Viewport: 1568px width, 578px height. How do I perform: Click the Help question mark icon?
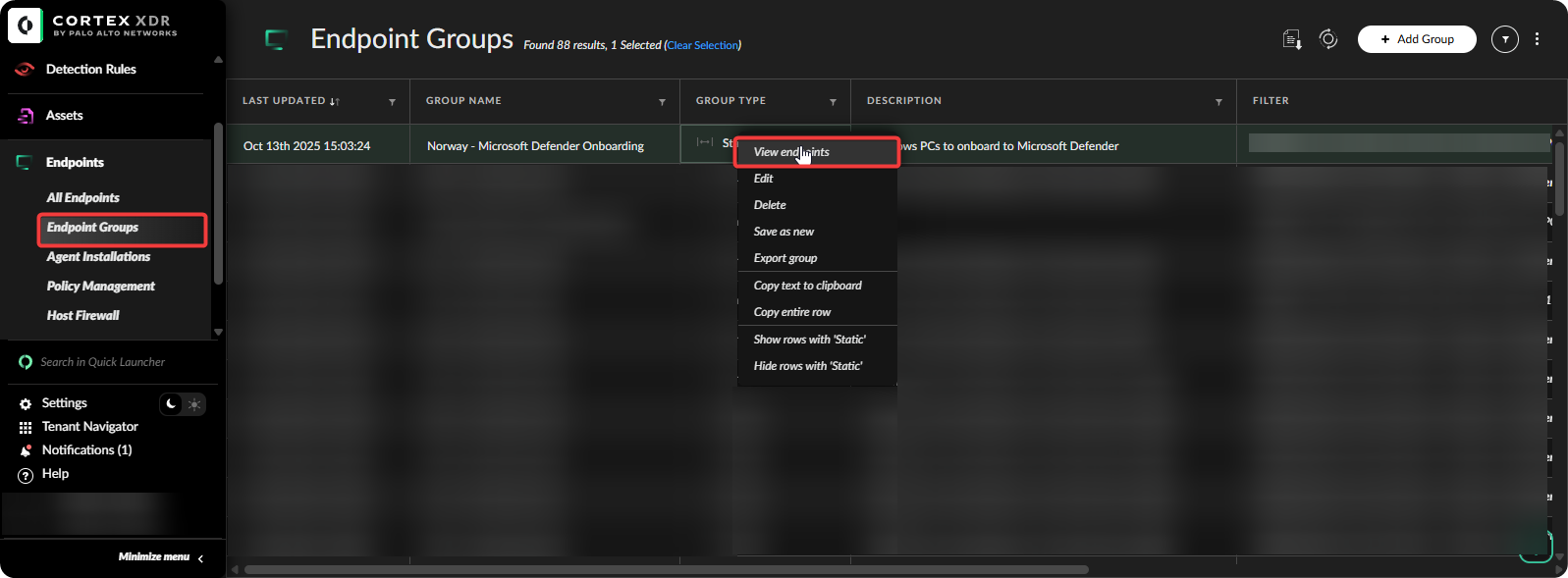pos(26,475)
